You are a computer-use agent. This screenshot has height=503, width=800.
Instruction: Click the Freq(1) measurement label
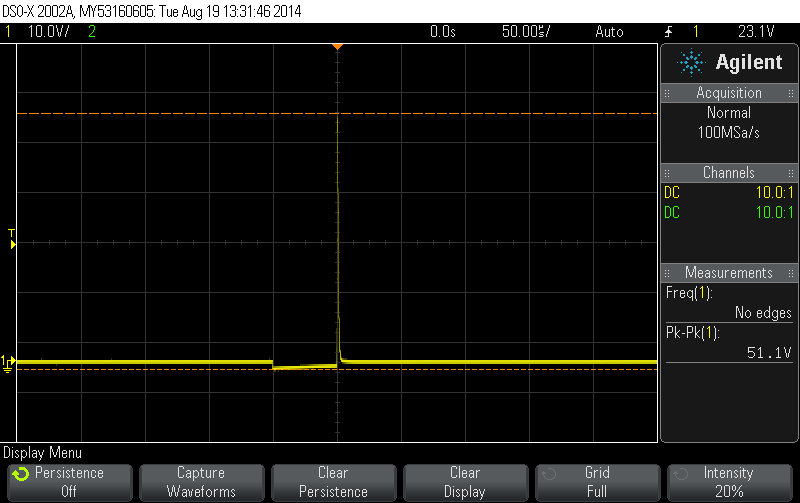coord(689,293)
